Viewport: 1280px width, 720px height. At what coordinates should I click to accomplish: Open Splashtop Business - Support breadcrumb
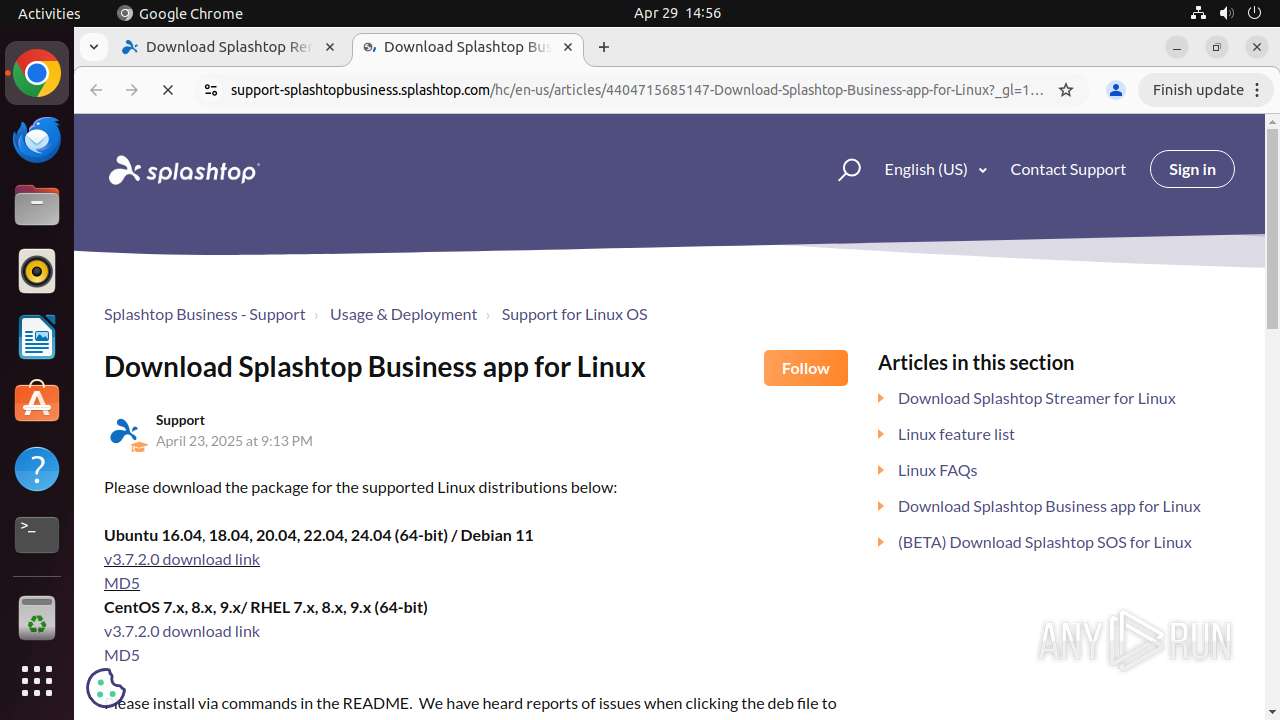coord(205,314)
